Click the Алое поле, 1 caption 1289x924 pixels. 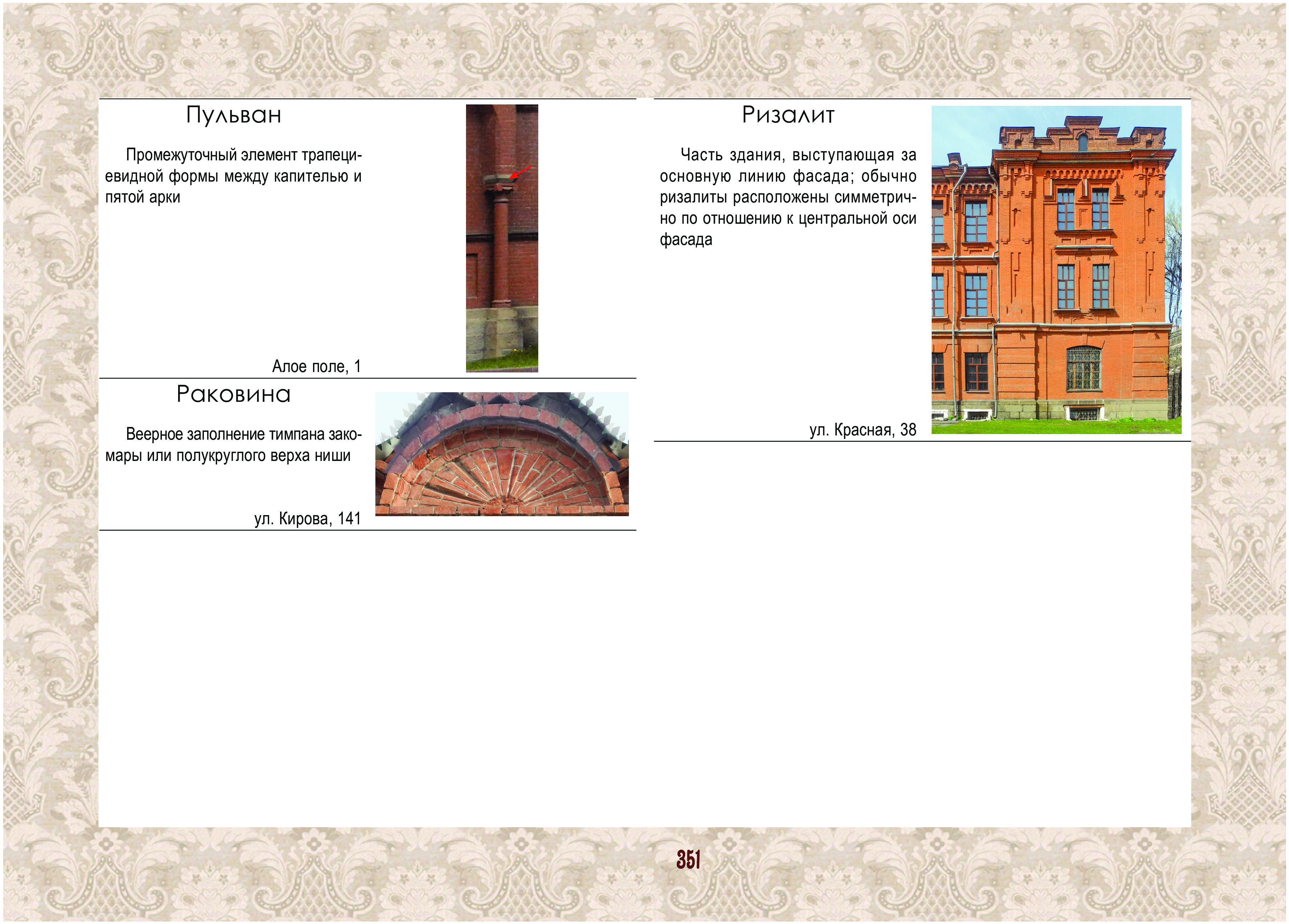pyautogui.click(x=316, y=366)
